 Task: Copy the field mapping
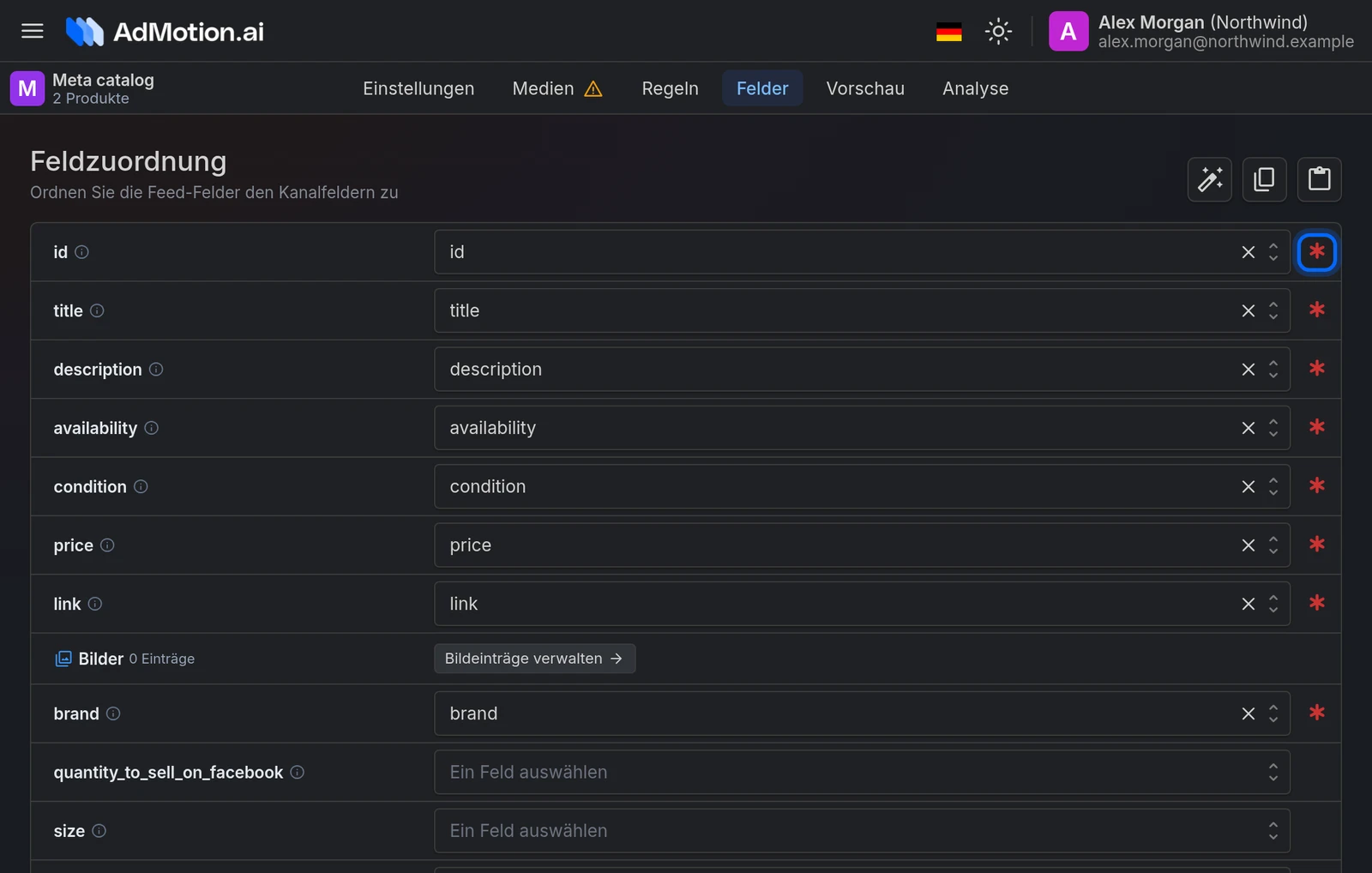tap(1265, 179)
